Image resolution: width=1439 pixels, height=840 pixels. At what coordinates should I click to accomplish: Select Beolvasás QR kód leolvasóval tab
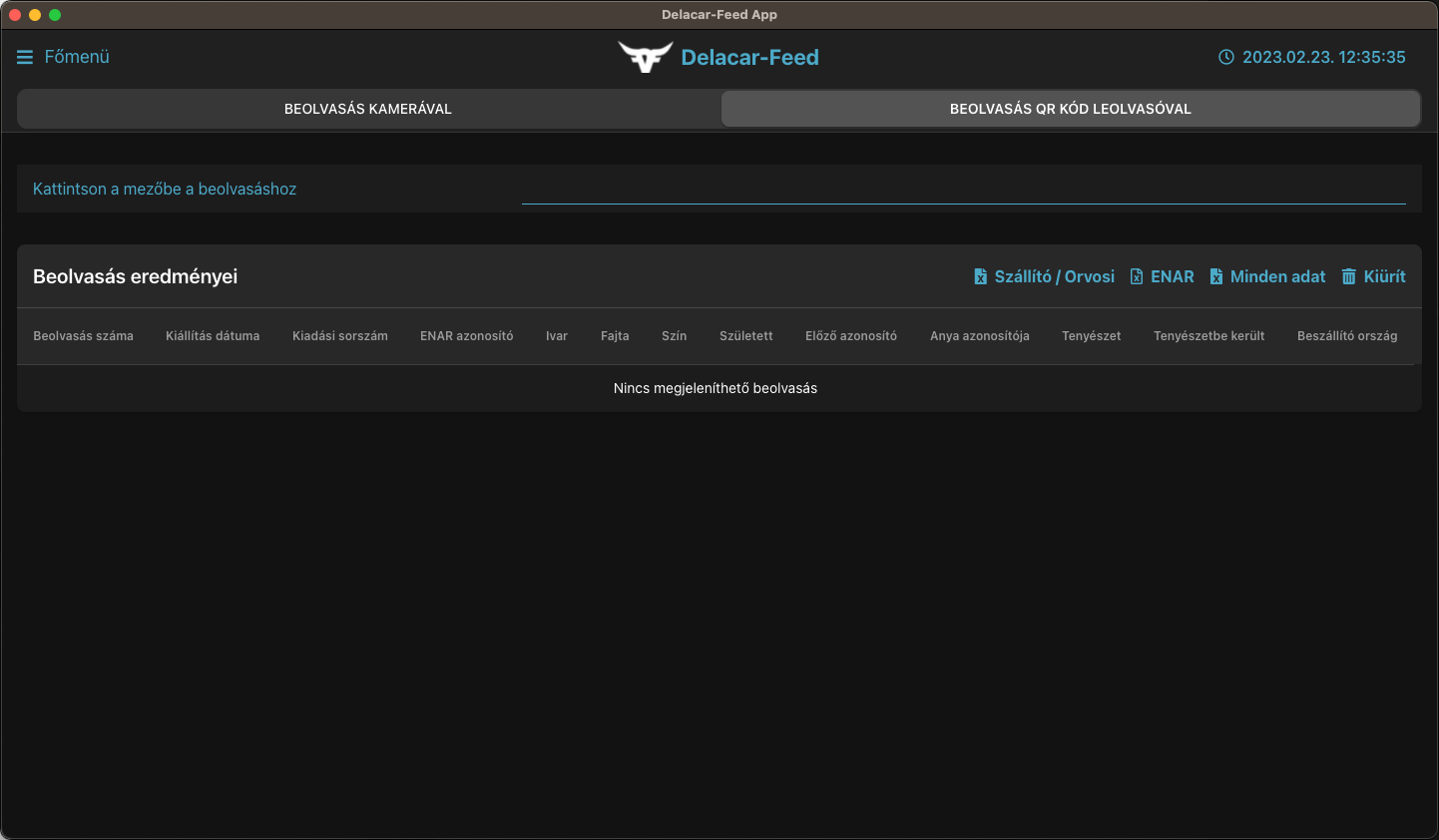[1070, 109]
